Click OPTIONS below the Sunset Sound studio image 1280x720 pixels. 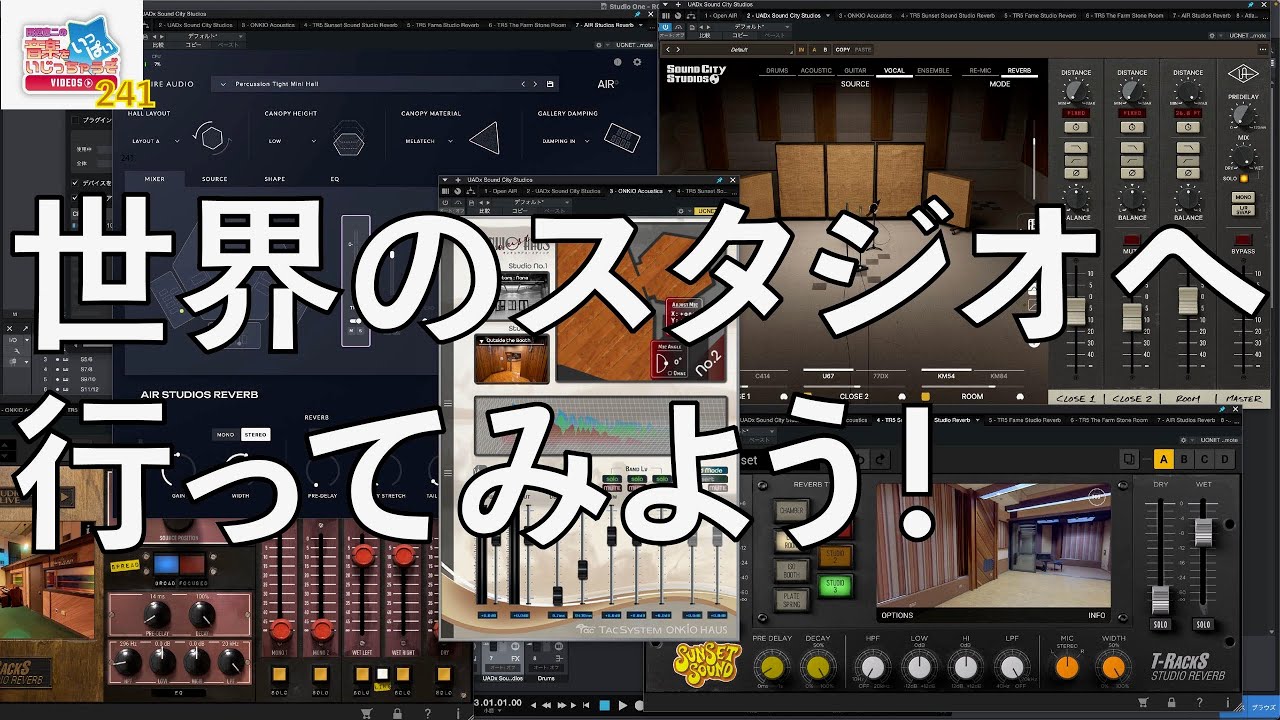tap(897, 616)
